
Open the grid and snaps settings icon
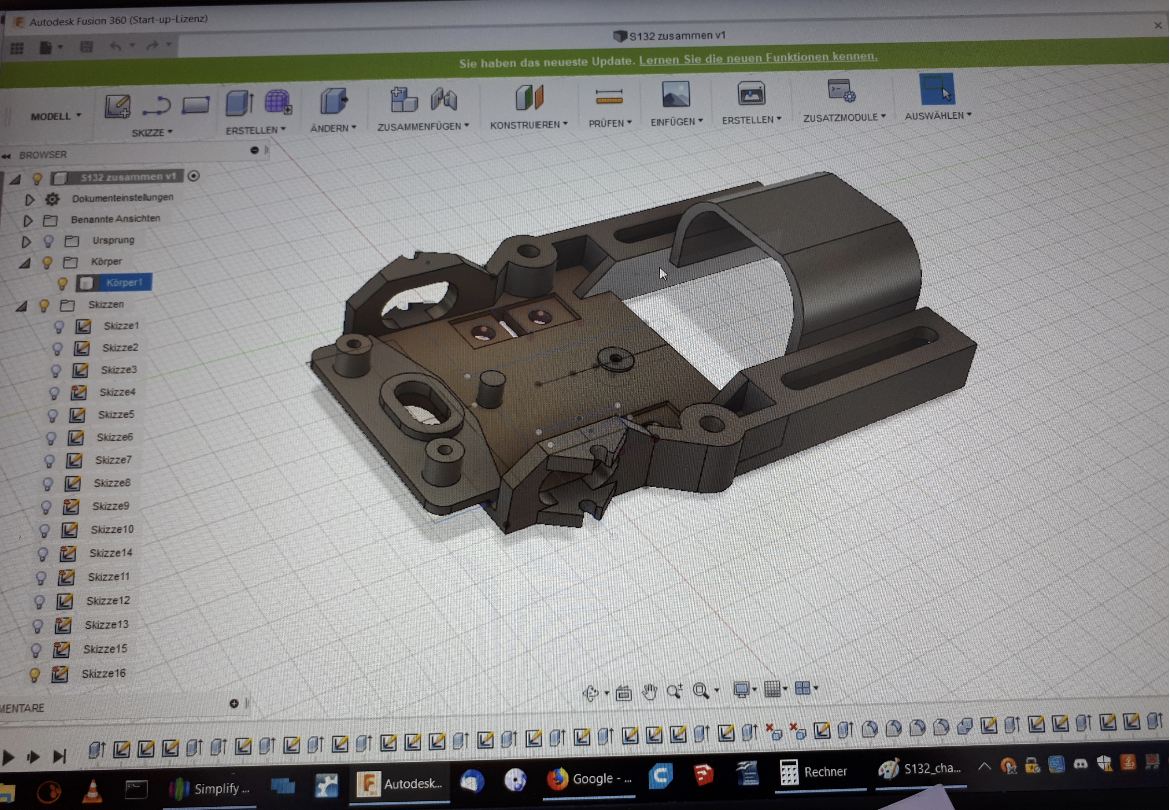point(772,689)
